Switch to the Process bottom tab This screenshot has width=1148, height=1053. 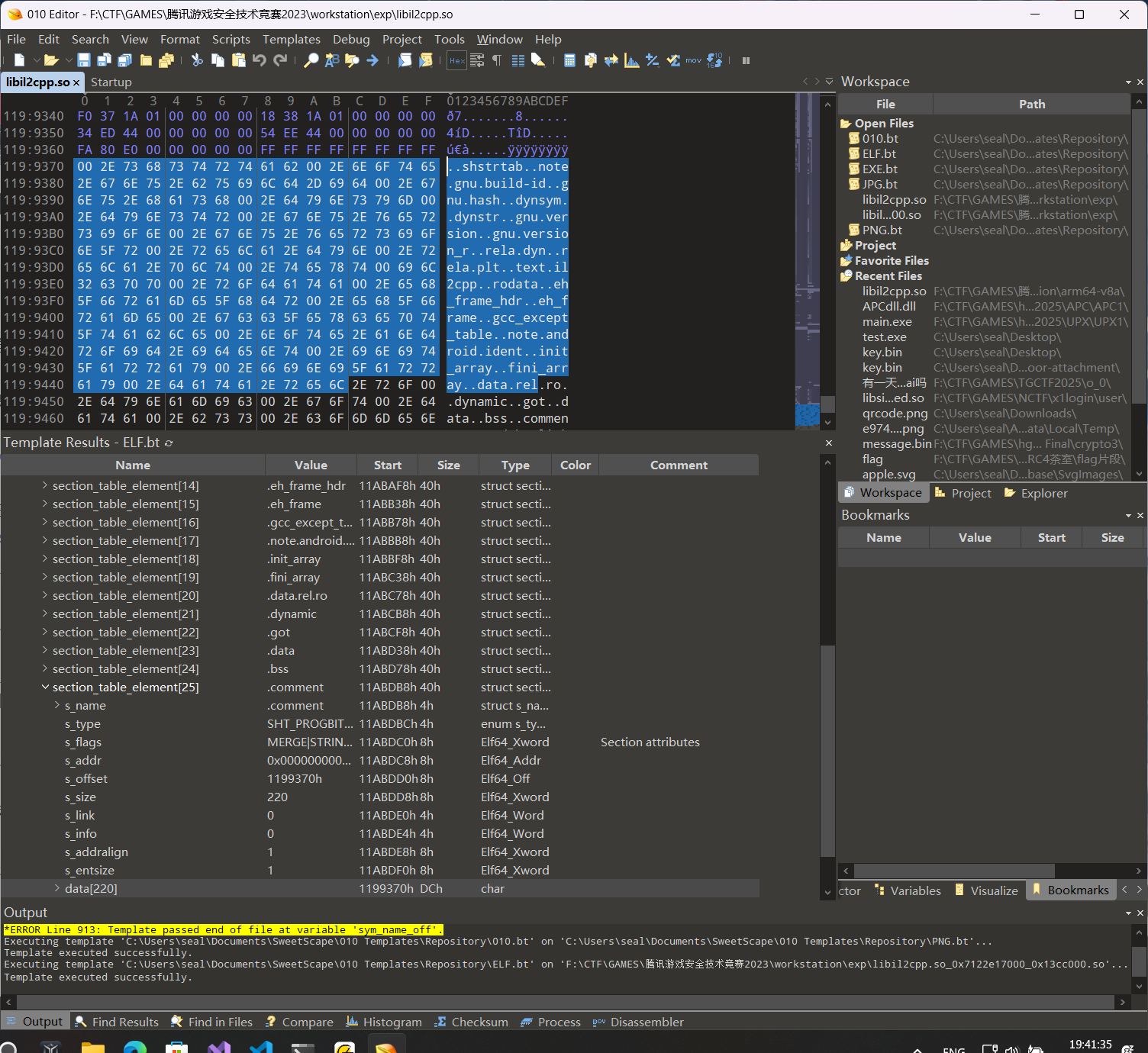(x=550, y=1022)
